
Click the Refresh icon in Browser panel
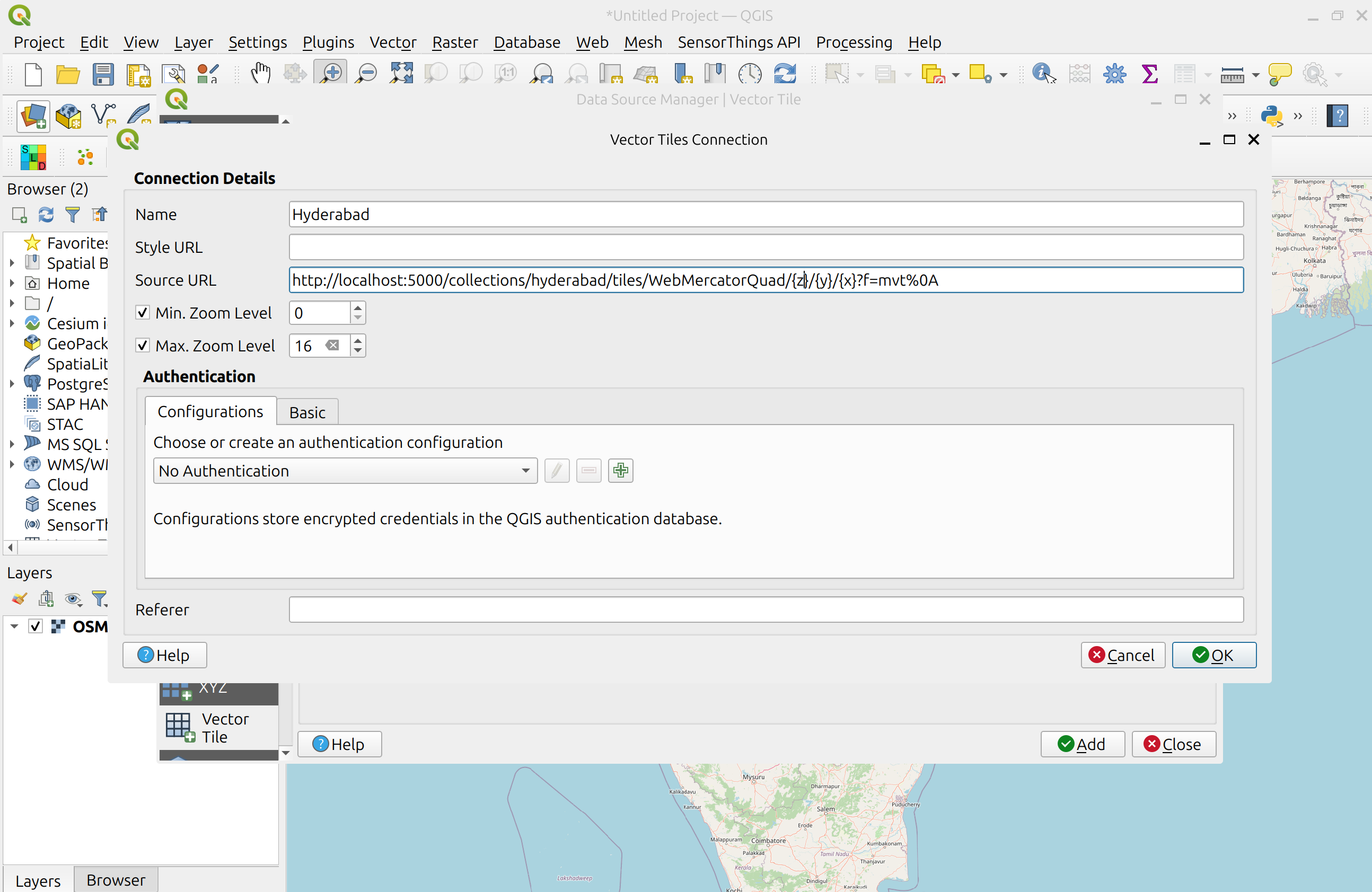[x=46, y=214]
